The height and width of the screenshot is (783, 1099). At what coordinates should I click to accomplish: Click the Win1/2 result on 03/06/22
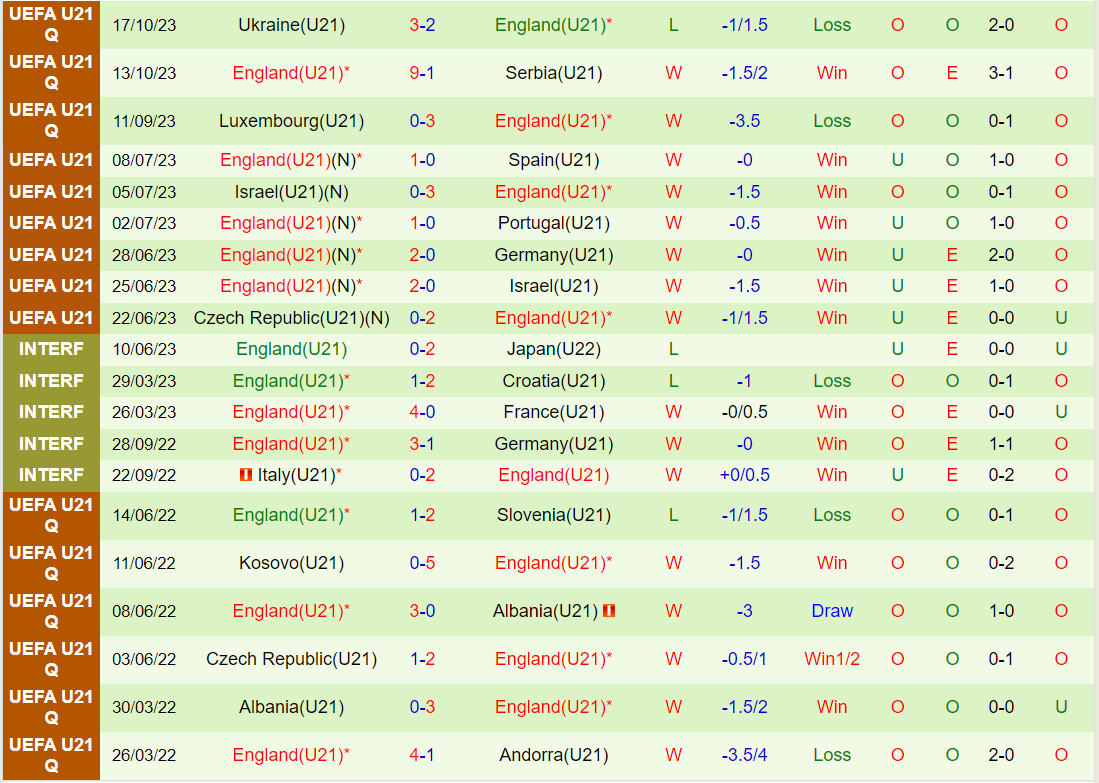(x=832, y=660)
